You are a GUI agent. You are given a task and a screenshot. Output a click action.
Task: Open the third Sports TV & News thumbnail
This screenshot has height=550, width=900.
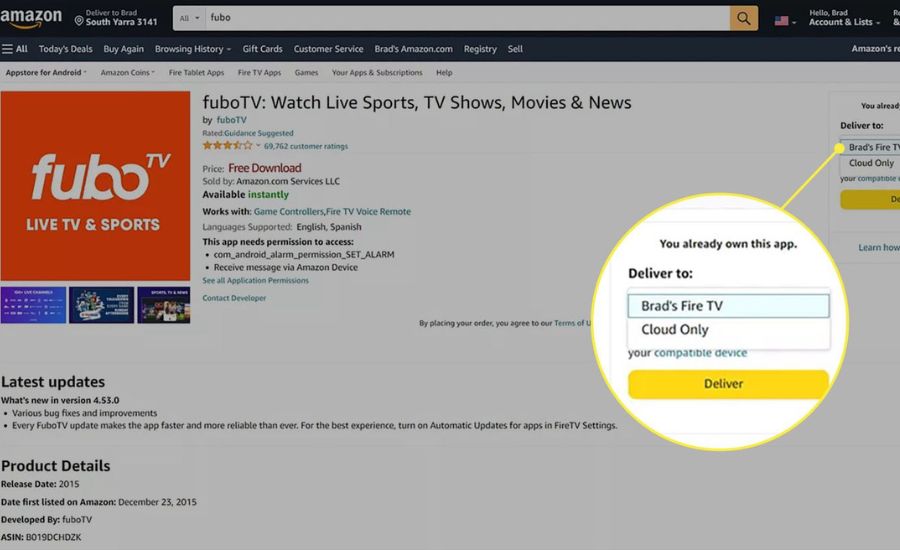coord(164,305)
